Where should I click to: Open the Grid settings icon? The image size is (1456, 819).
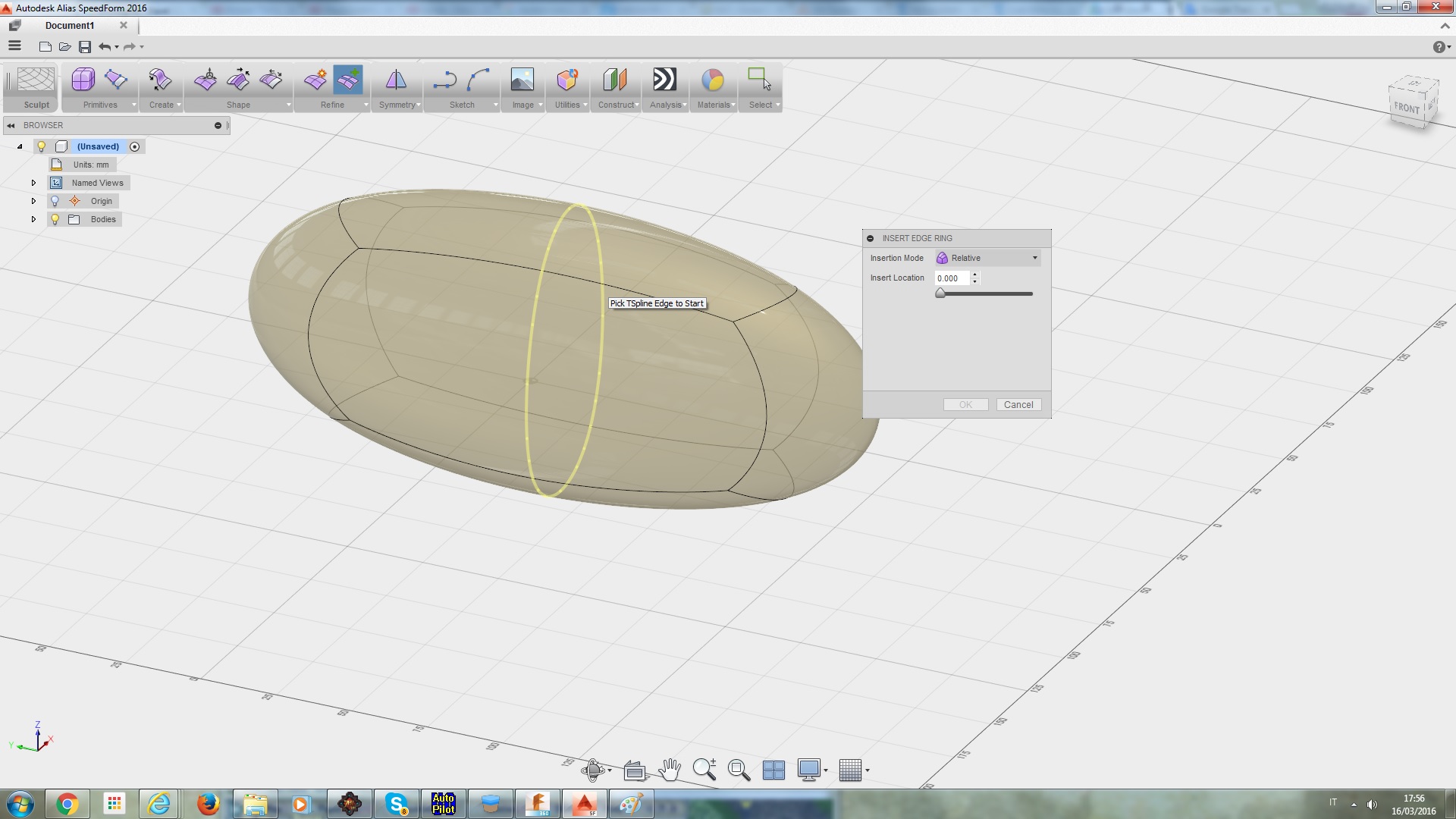coord(850,770)
